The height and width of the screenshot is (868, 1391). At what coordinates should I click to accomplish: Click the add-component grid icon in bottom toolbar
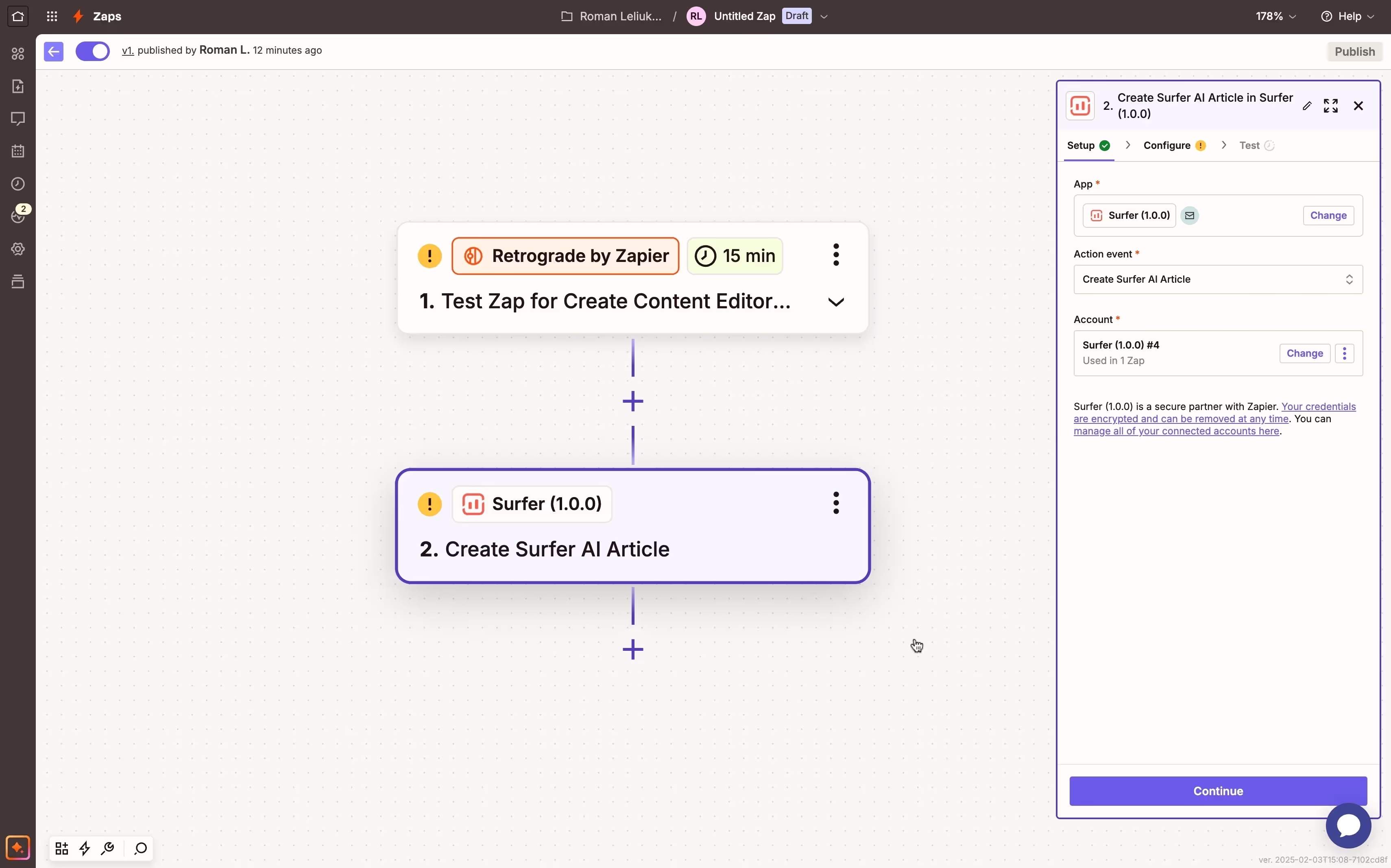click(61, 848)
